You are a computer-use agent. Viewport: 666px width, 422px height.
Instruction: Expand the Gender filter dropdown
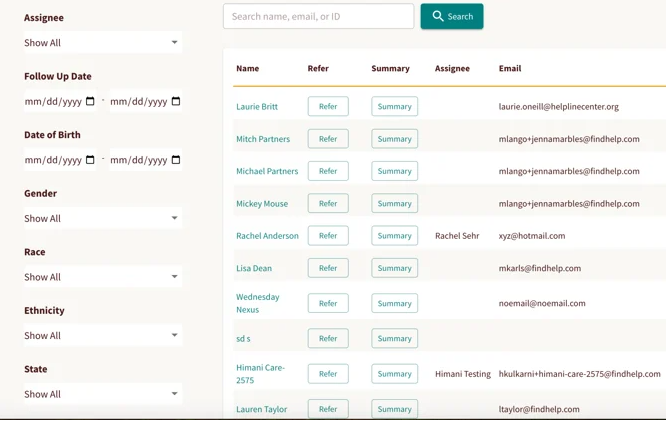tap(103, 218)
